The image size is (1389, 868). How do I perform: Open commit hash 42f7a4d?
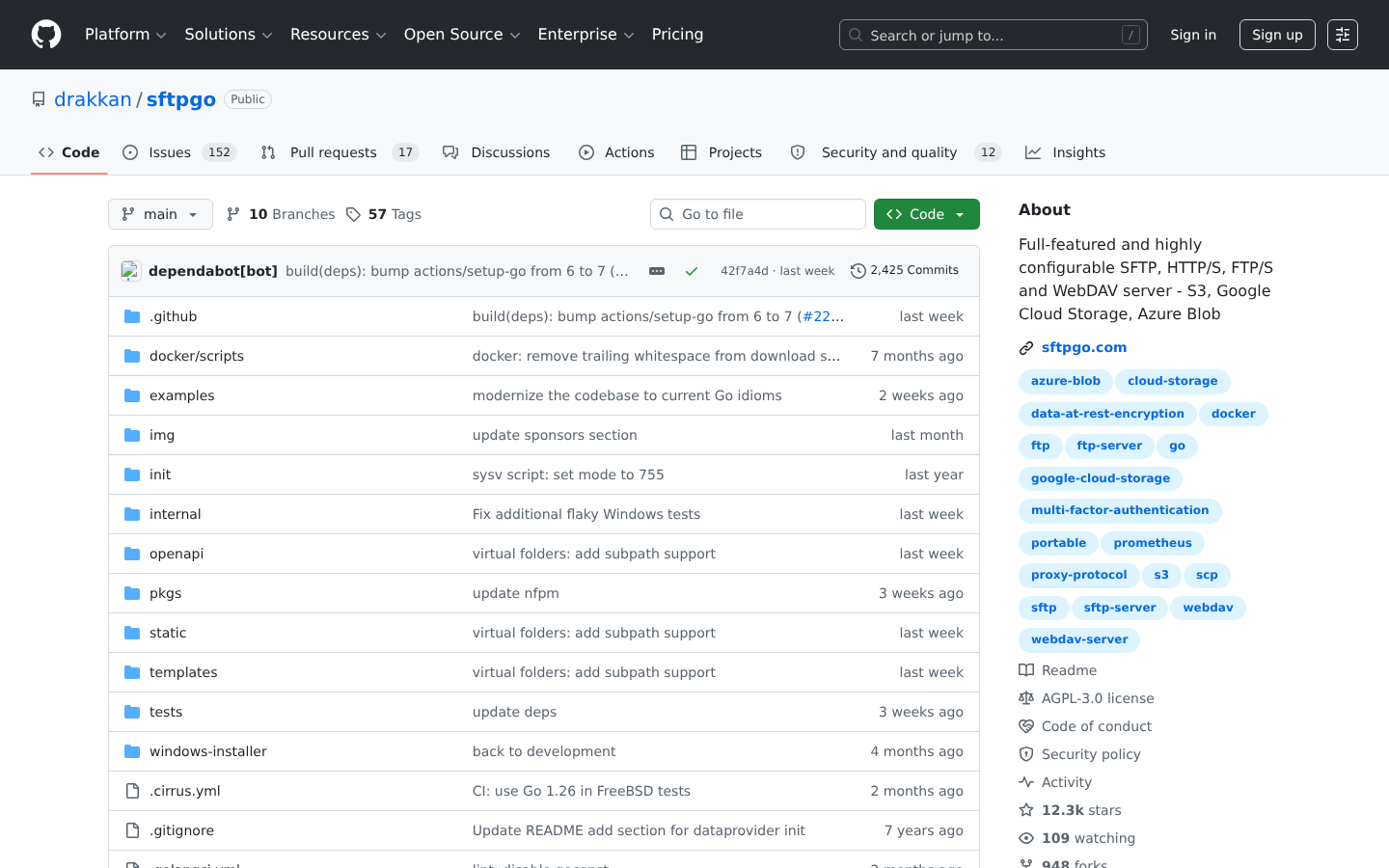tap(745, 271)
